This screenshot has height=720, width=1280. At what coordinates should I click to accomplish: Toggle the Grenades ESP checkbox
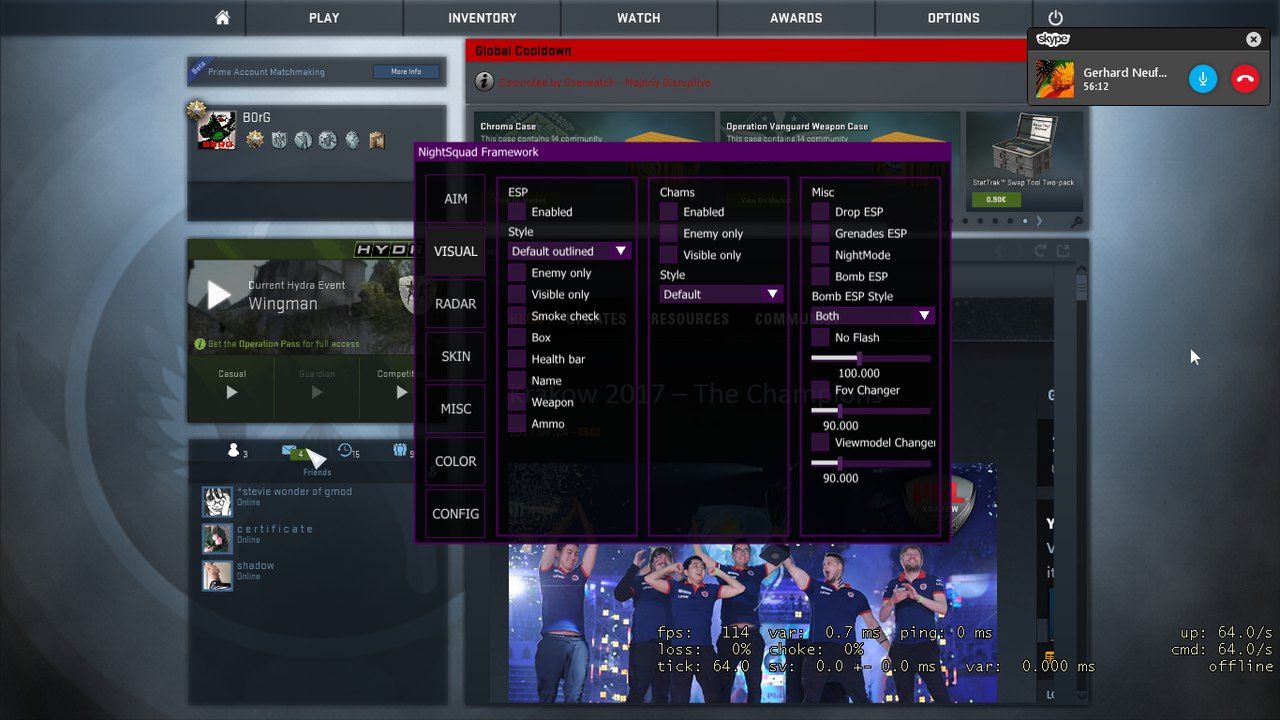(820, 233)
